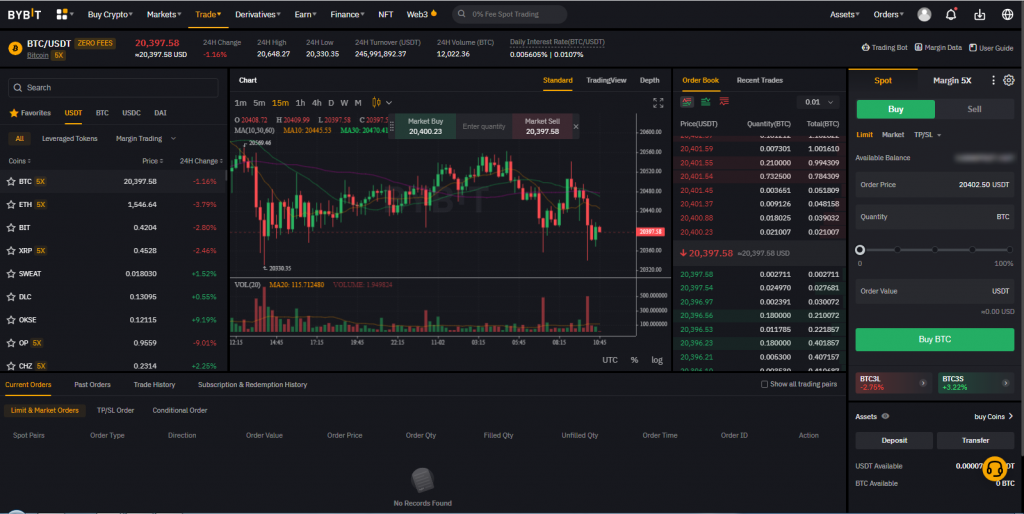
Task: Open the Margin 5X tab
Action: [952, 80]
